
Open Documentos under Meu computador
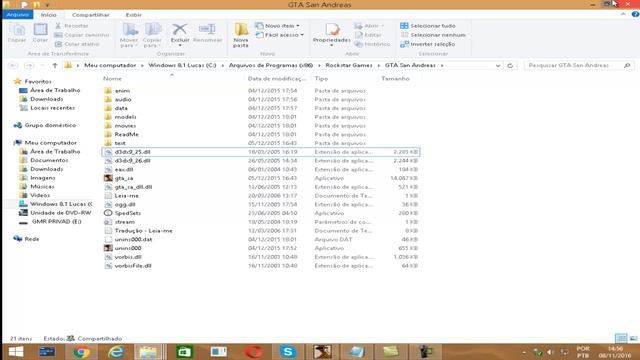click(x=49, y=160)
